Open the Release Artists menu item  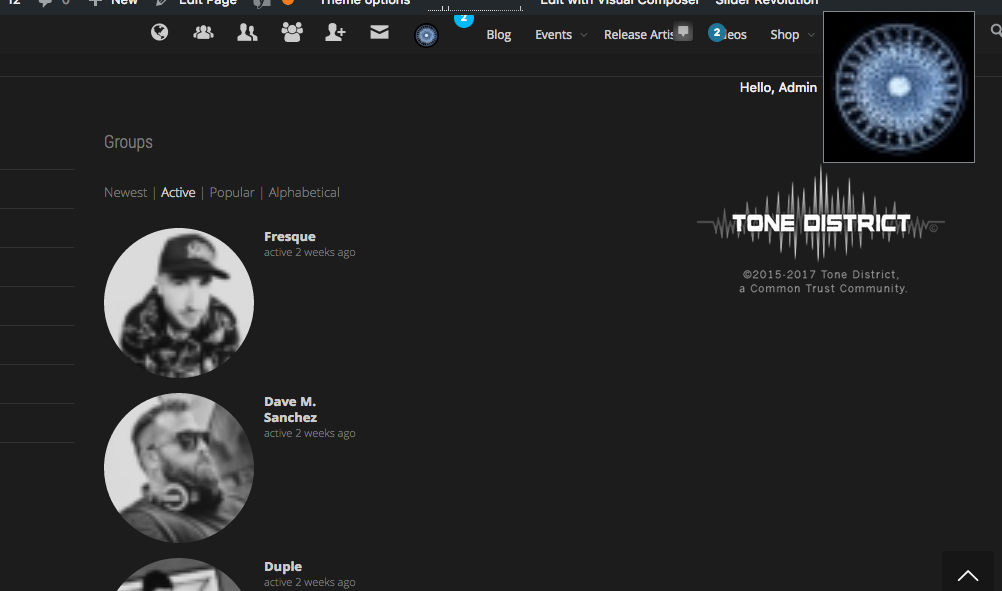pos(638,35)
